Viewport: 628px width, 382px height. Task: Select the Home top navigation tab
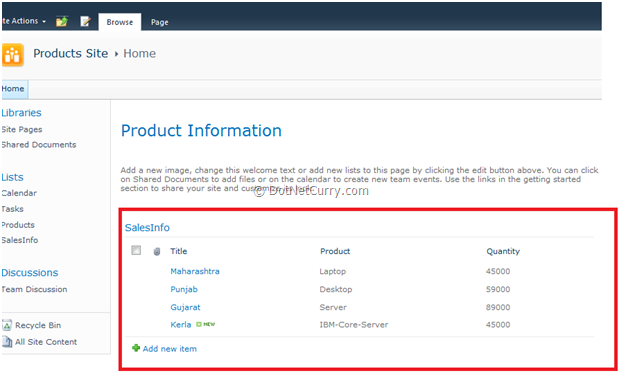point(14,89)
